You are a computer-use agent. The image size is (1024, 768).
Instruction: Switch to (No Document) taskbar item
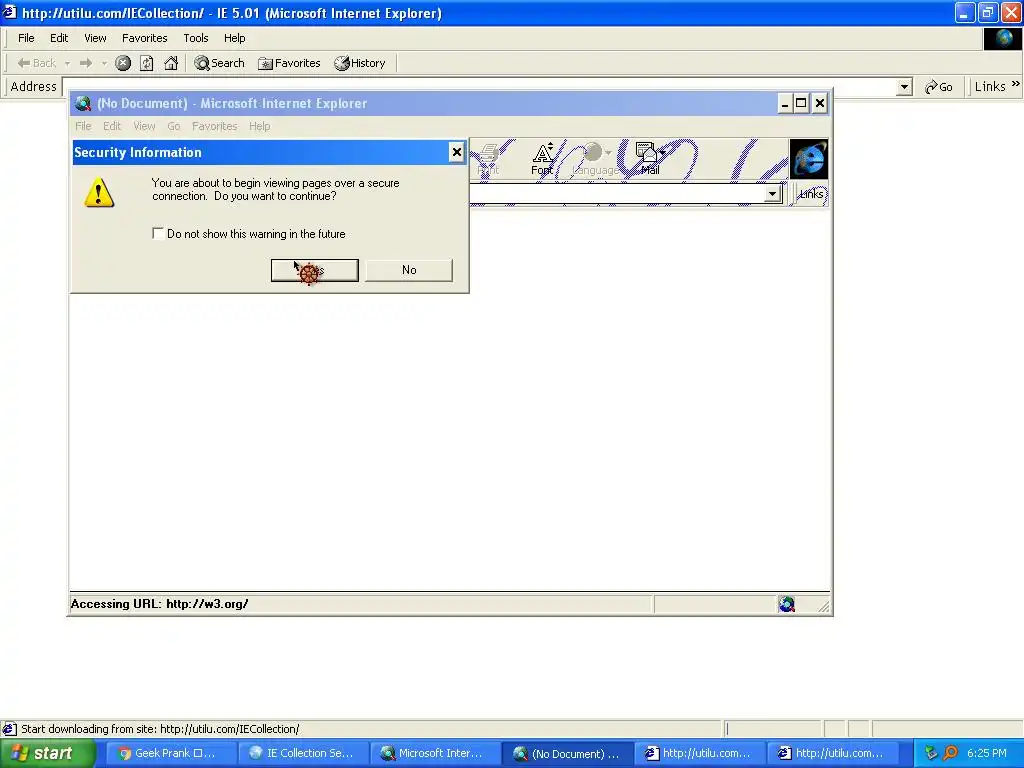(x=568, y=753)
